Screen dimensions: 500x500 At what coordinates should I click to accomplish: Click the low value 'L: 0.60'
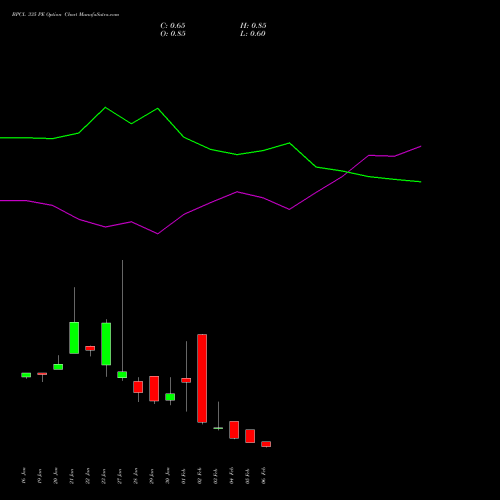click(253, 34)
